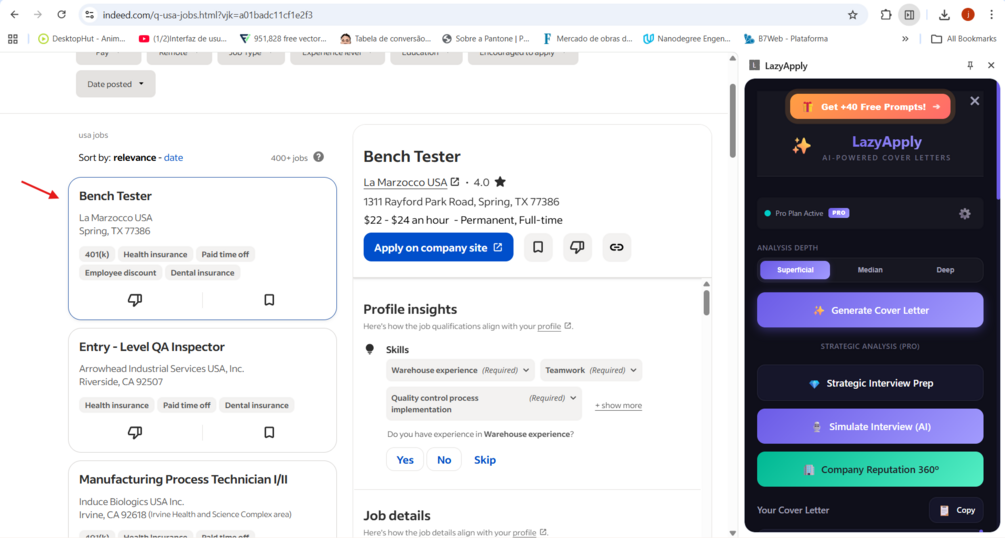Click the Employee discount tag
The height and width of the screenshot is (538, 1005).
[x=120, y=273]
